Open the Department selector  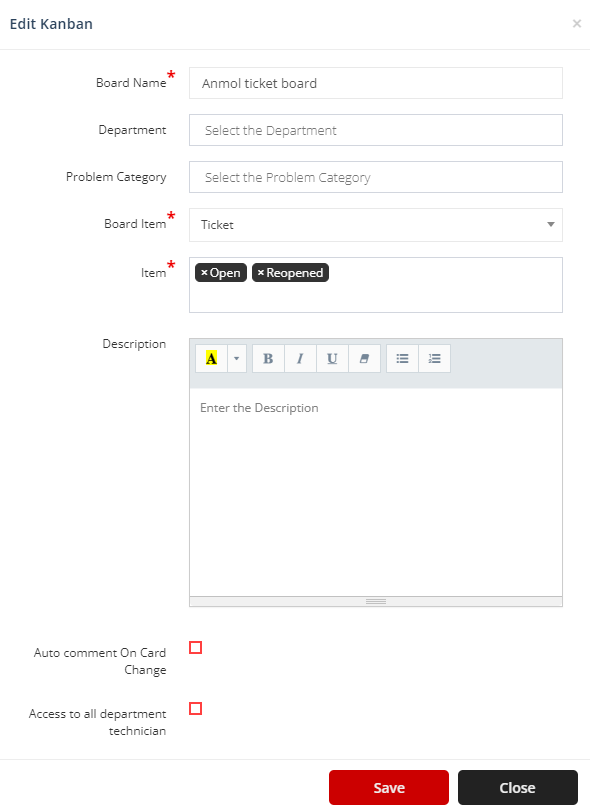click(x=376, y=130)
